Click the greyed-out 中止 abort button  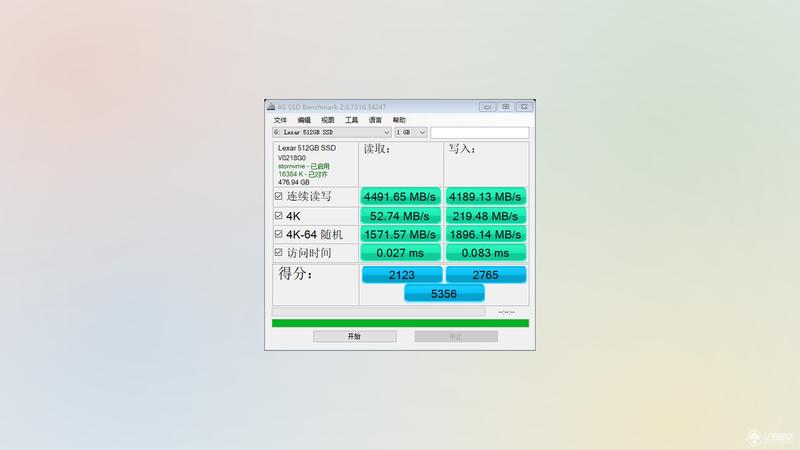click(456, 336)
